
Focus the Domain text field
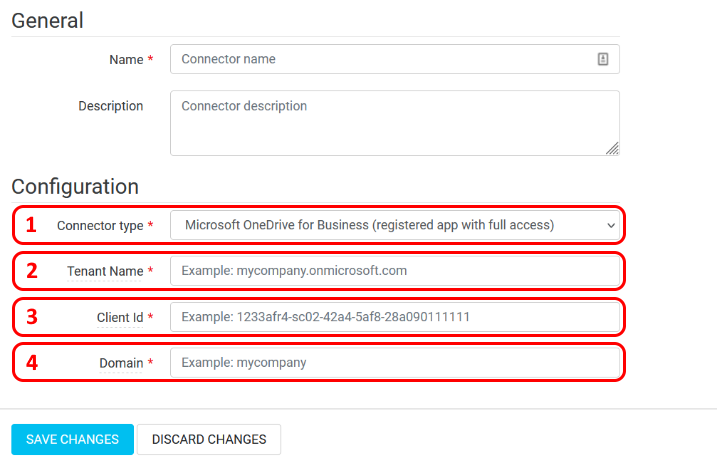(x=395, y=363)
